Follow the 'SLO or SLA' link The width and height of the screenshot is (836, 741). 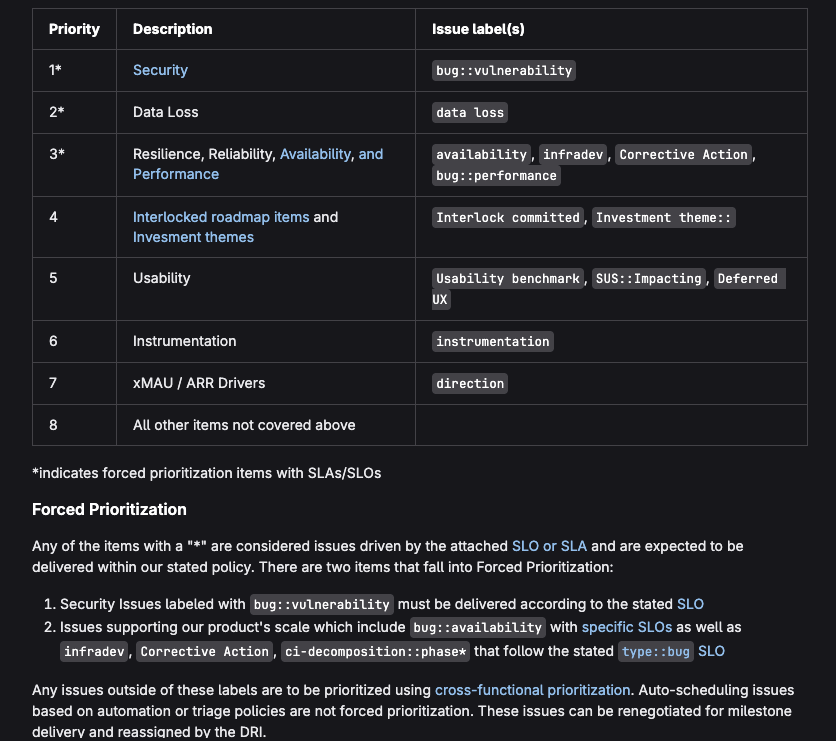[x=549, y=546]
